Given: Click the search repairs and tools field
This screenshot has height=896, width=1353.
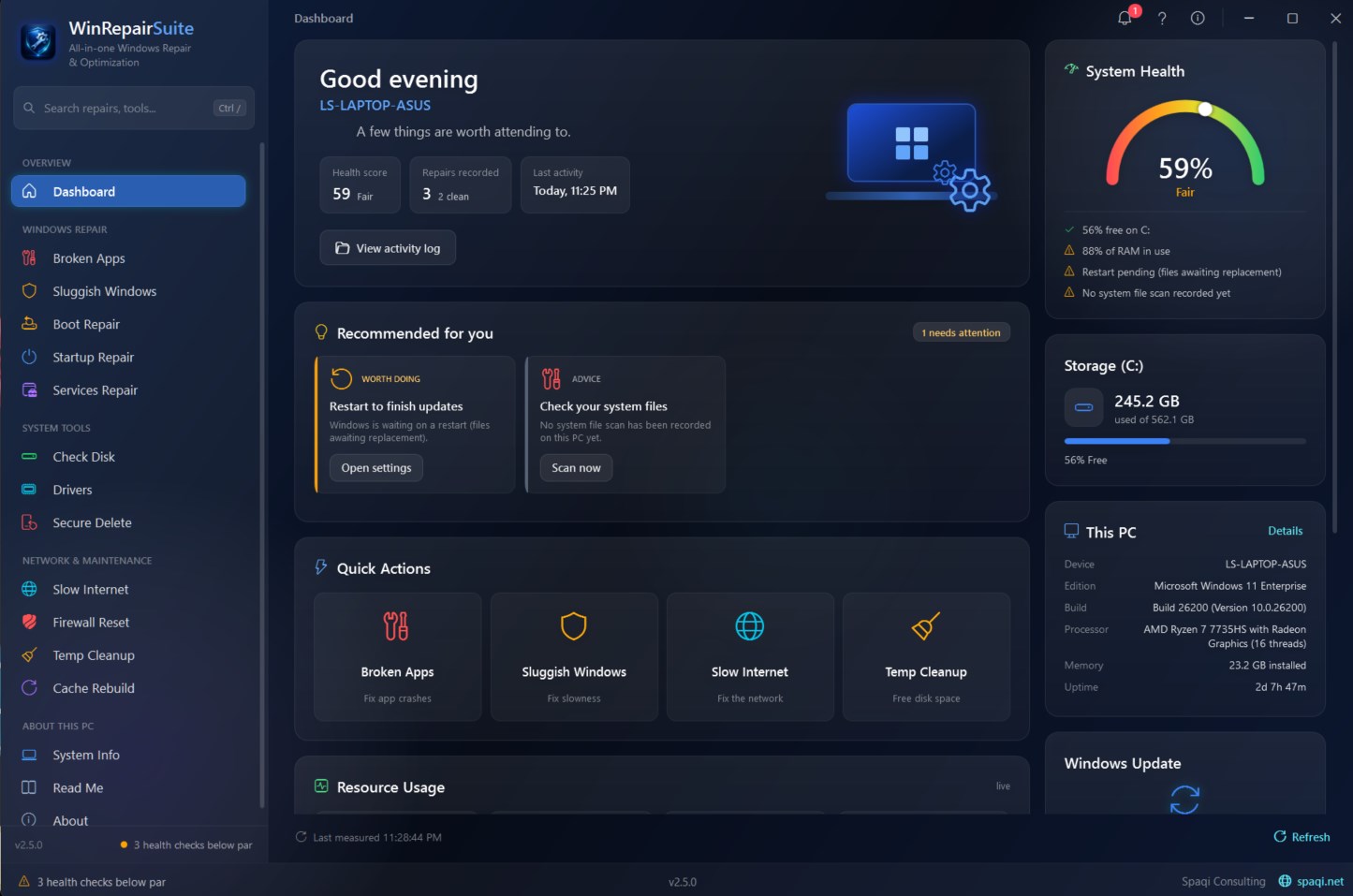Looking at the screenshot, I should (x=134, y=108).
